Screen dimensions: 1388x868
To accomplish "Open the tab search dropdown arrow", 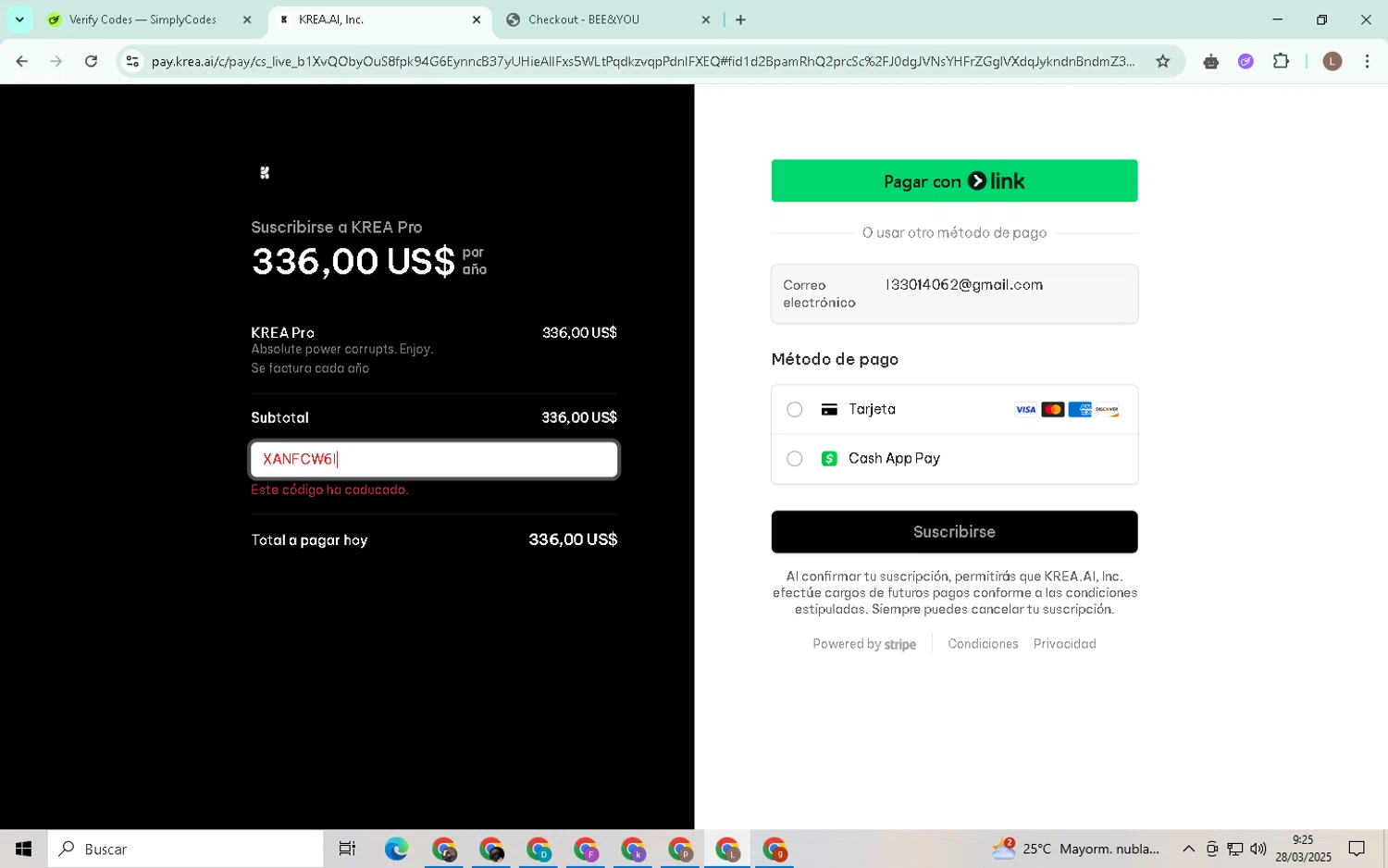I will point(19,19).
